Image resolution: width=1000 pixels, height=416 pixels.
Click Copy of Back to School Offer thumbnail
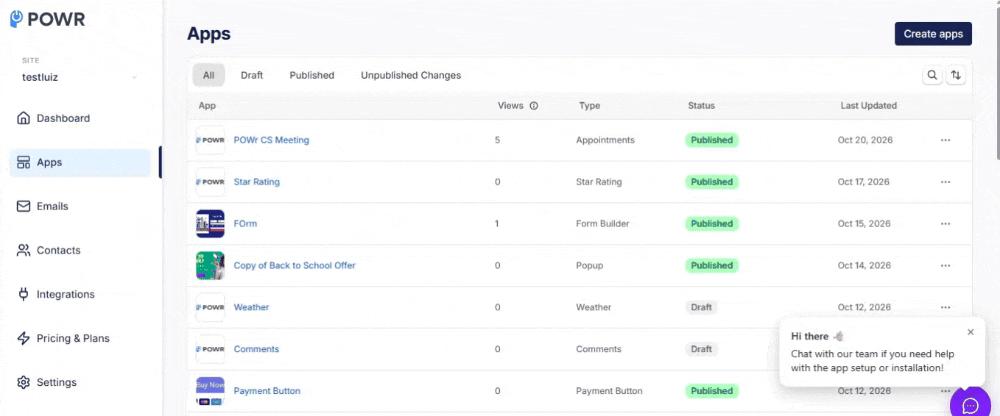click(x=210, y=265)
